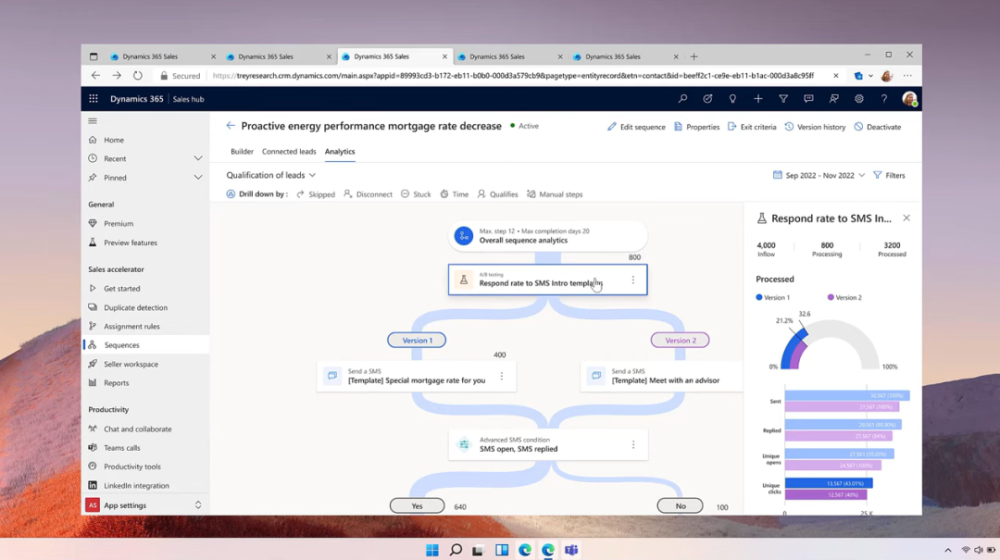
Task: Open Microsoft Teams from the Windows taskbar
Action: (x=571, y=550)
